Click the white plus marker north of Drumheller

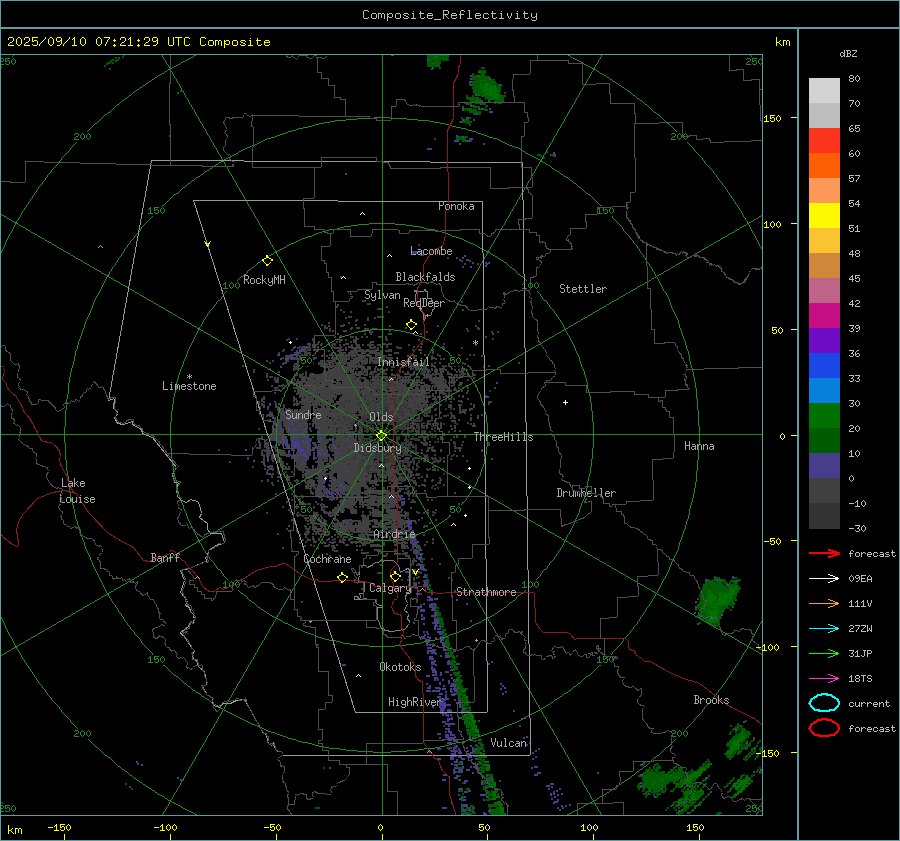click(565, 402)
